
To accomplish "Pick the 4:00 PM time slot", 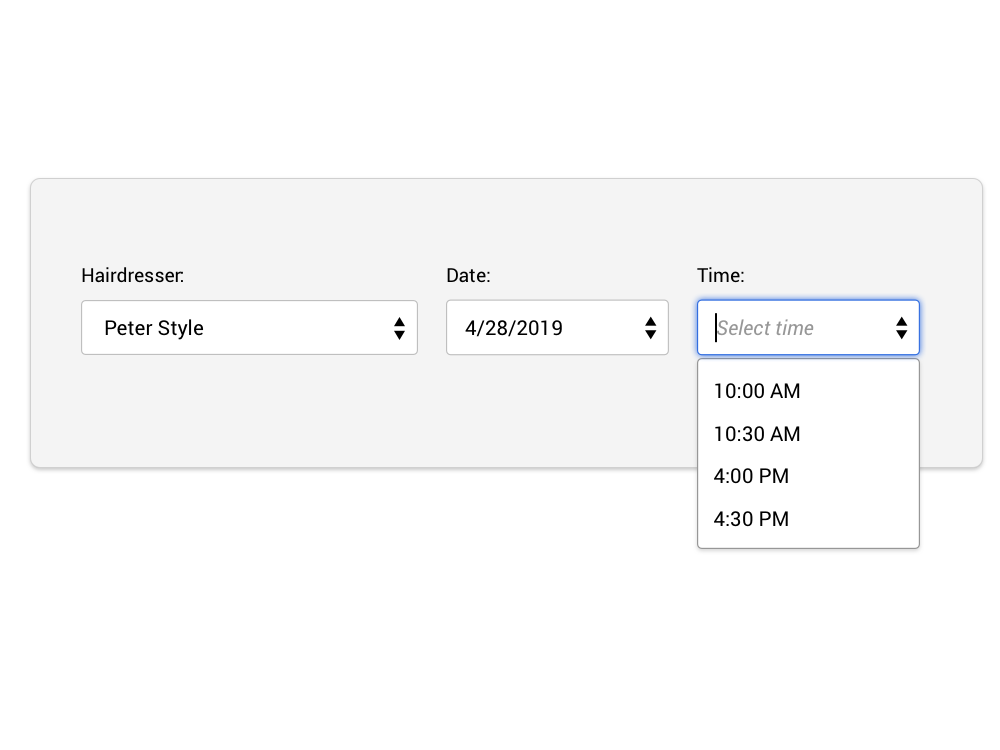I will click(x=751, y=476).
